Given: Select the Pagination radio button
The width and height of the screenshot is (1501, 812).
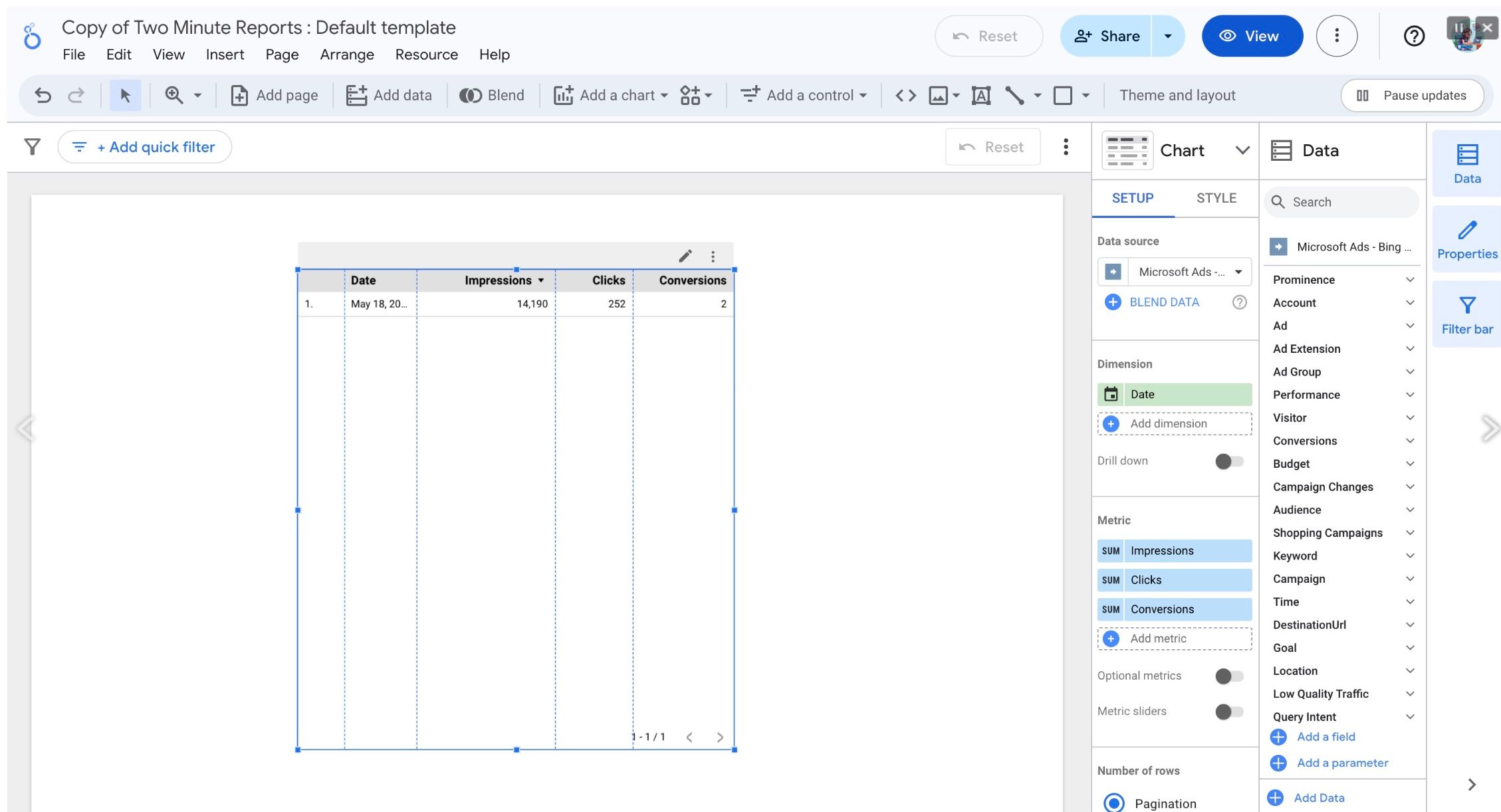Looking at the screenshot, I should click(x=1114, y=803).
